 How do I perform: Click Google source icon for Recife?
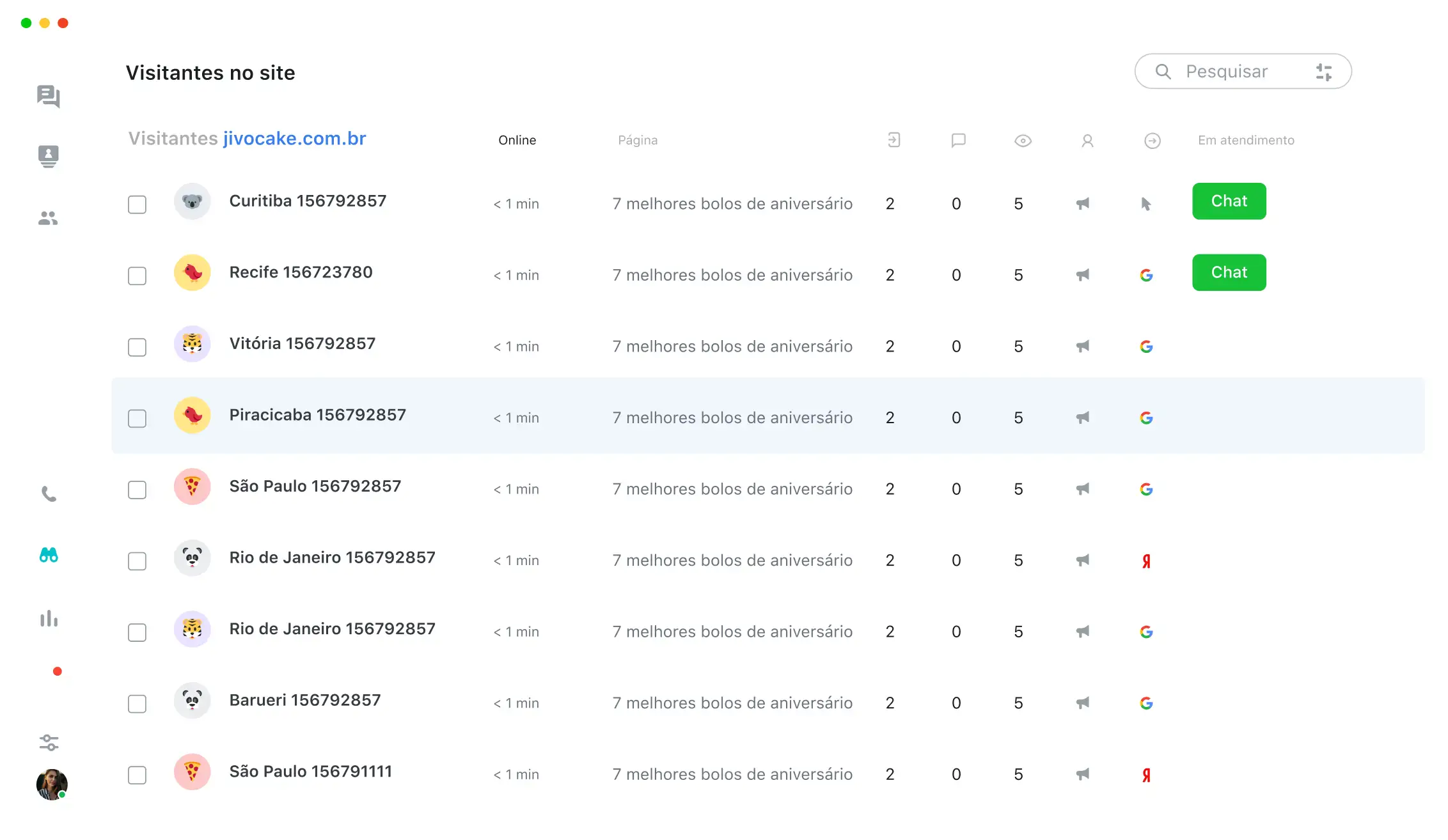1146,276
